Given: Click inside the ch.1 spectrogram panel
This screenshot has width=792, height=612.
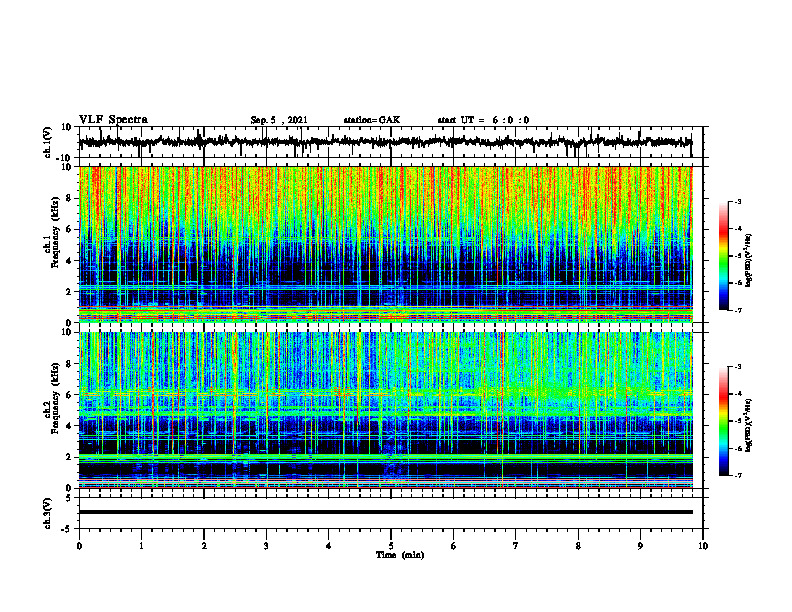Looking at the screenshot, I should pos(385,244).
